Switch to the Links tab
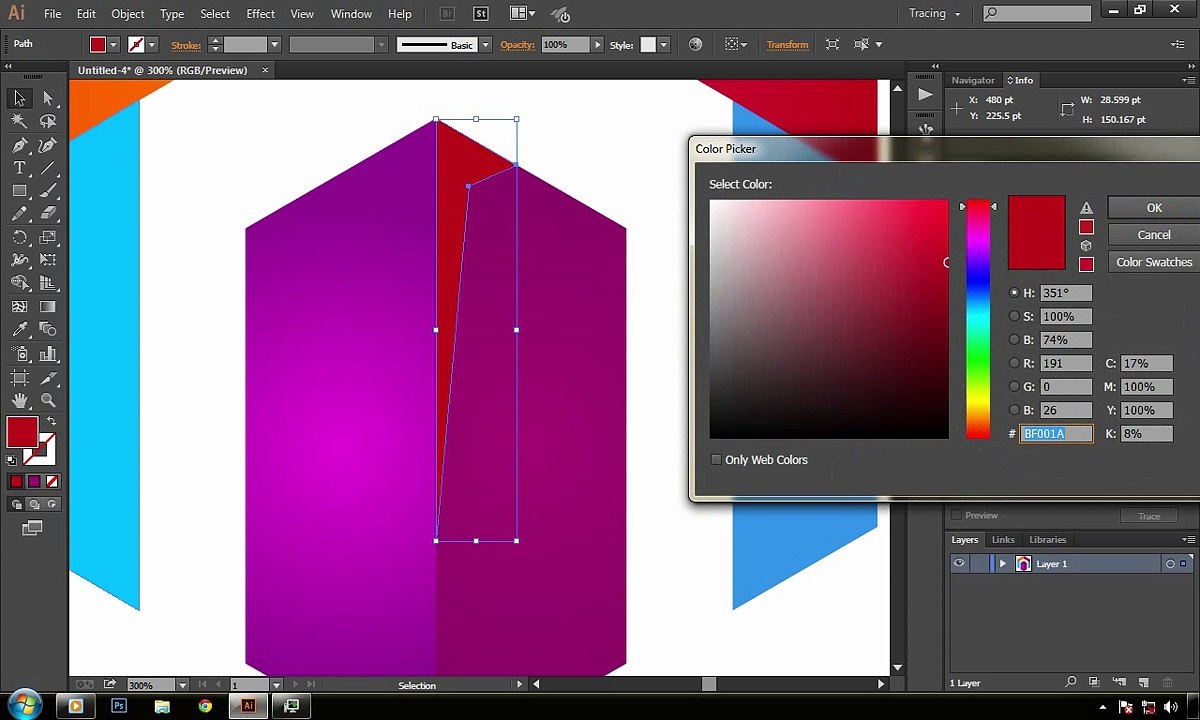This screenshot has width=1200, height=720. point(1003,540)
